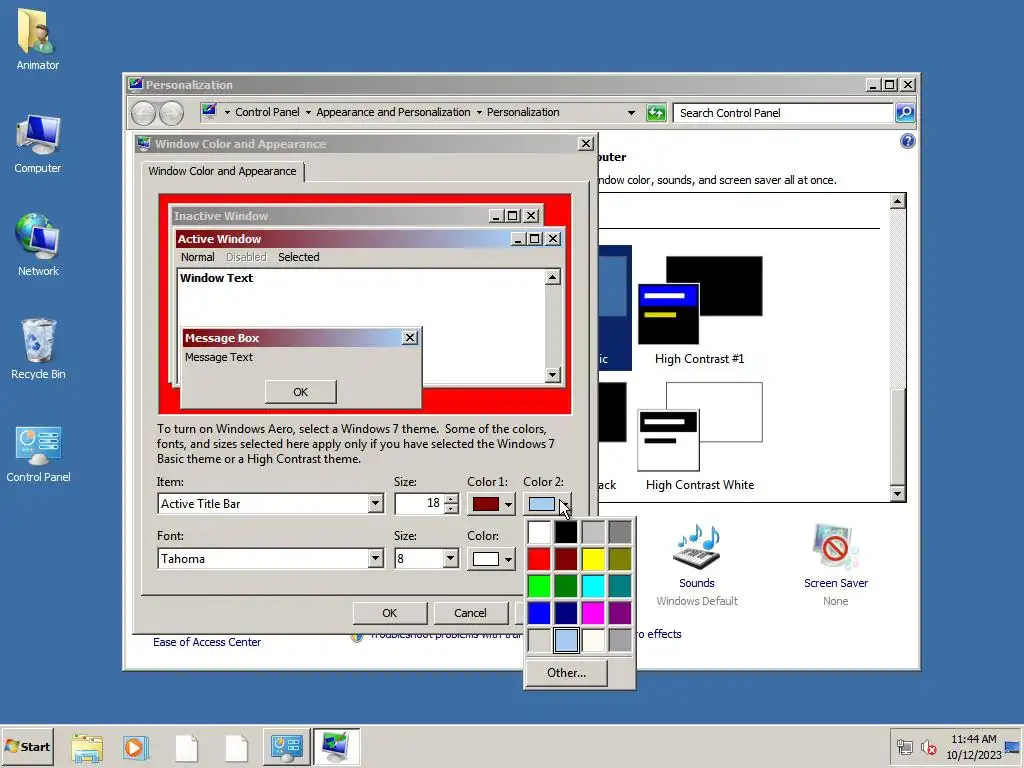Viewport: 1024px width, 768px height.
Task: Click the Selected menu item in preview
Action: [x=298, y=257]
